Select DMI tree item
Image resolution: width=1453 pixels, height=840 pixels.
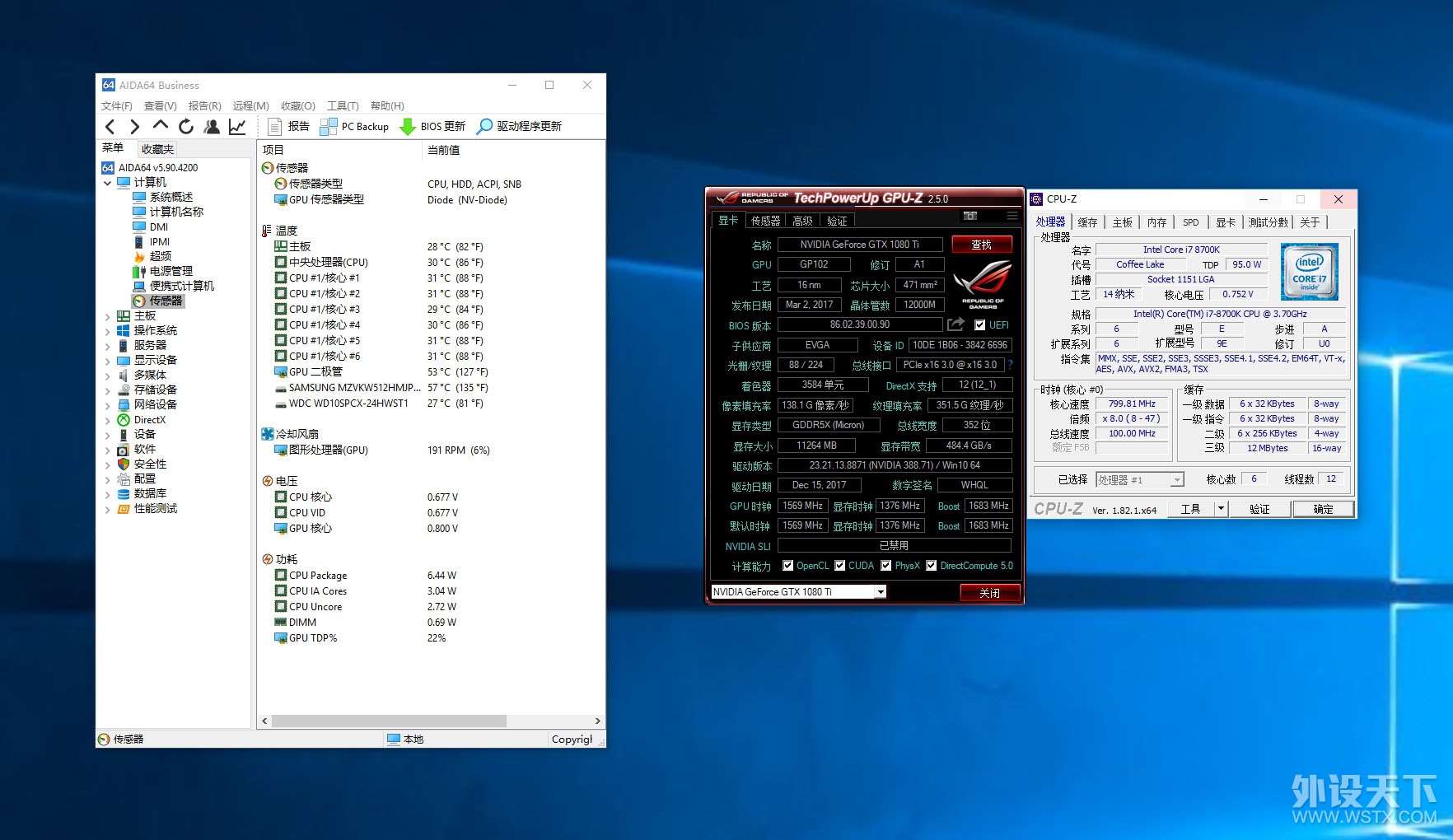pos(151,226)
